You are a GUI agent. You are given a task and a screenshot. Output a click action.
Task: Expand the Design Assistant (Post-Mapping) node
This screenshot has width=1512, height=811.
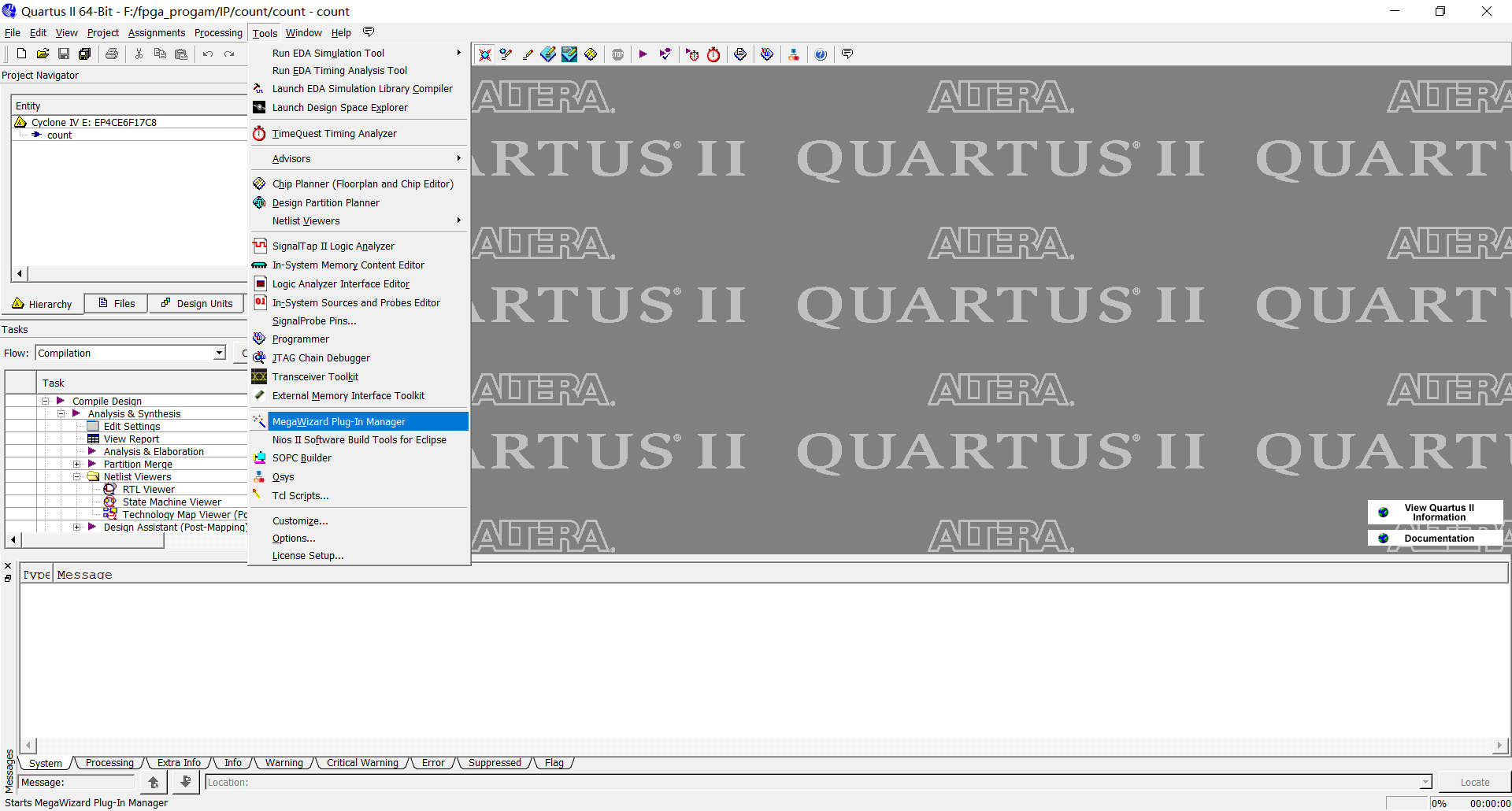click(76, 527)
